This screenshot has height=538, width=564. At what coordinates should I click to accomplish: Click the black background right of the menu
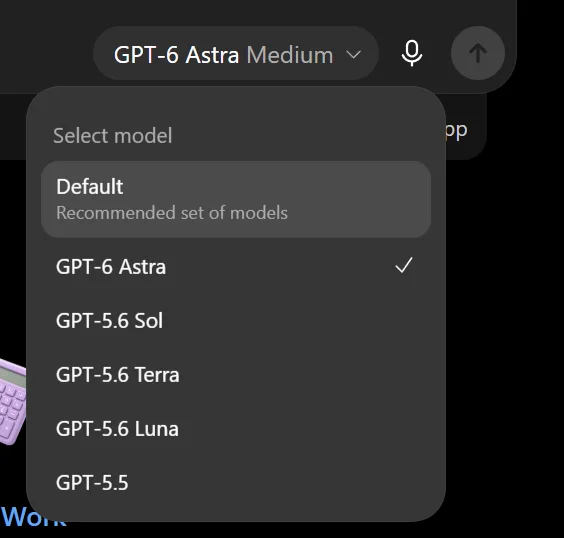tap(504, 324)
